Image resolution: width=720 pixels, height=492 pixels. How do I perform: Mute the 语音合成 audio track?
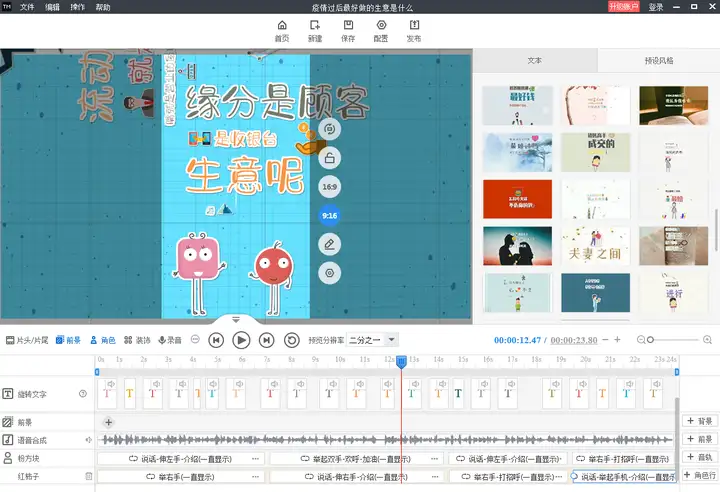click(88, 440)
